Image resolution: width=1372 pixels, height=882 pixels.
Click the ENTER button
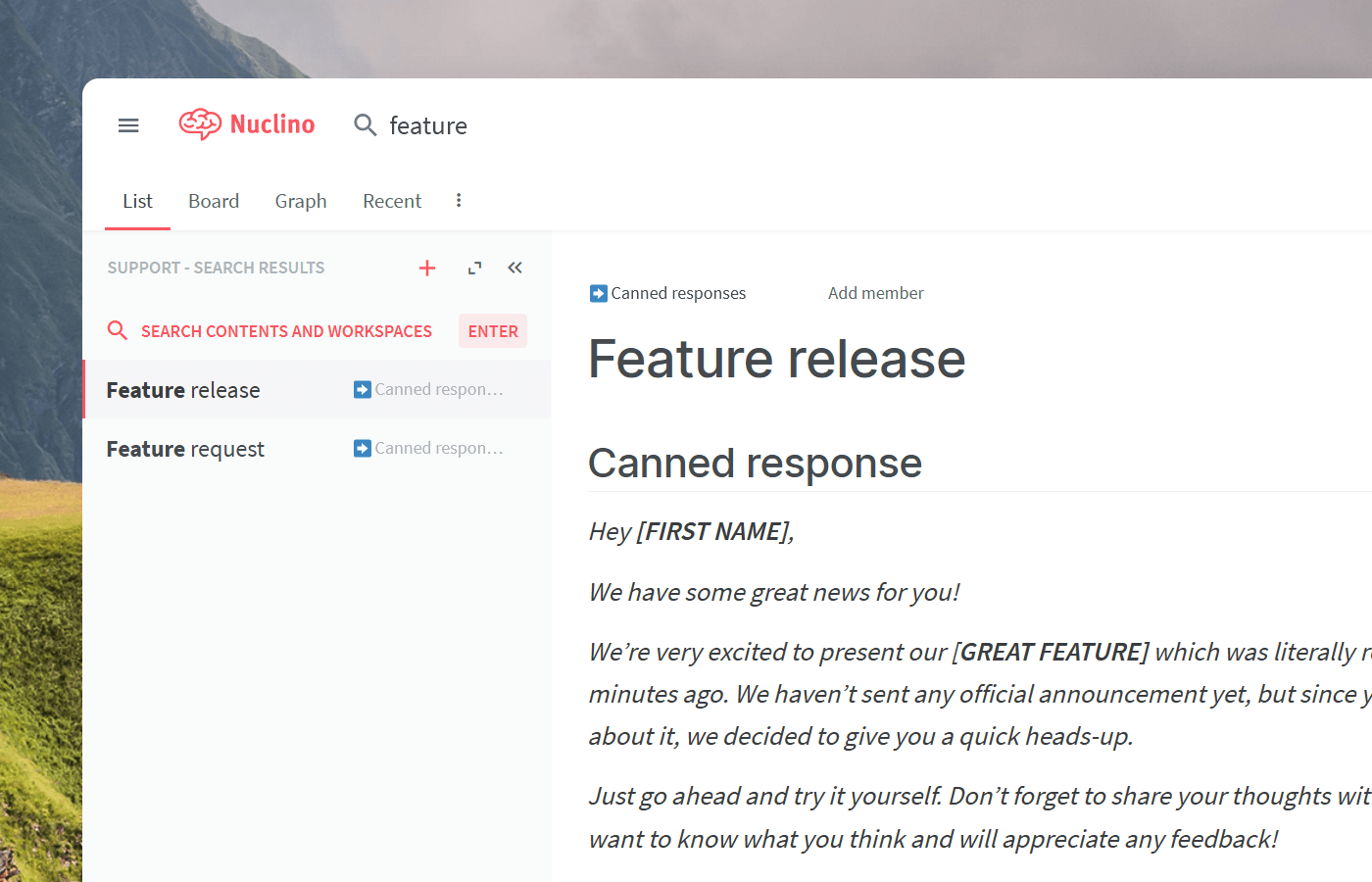[493, 331]
